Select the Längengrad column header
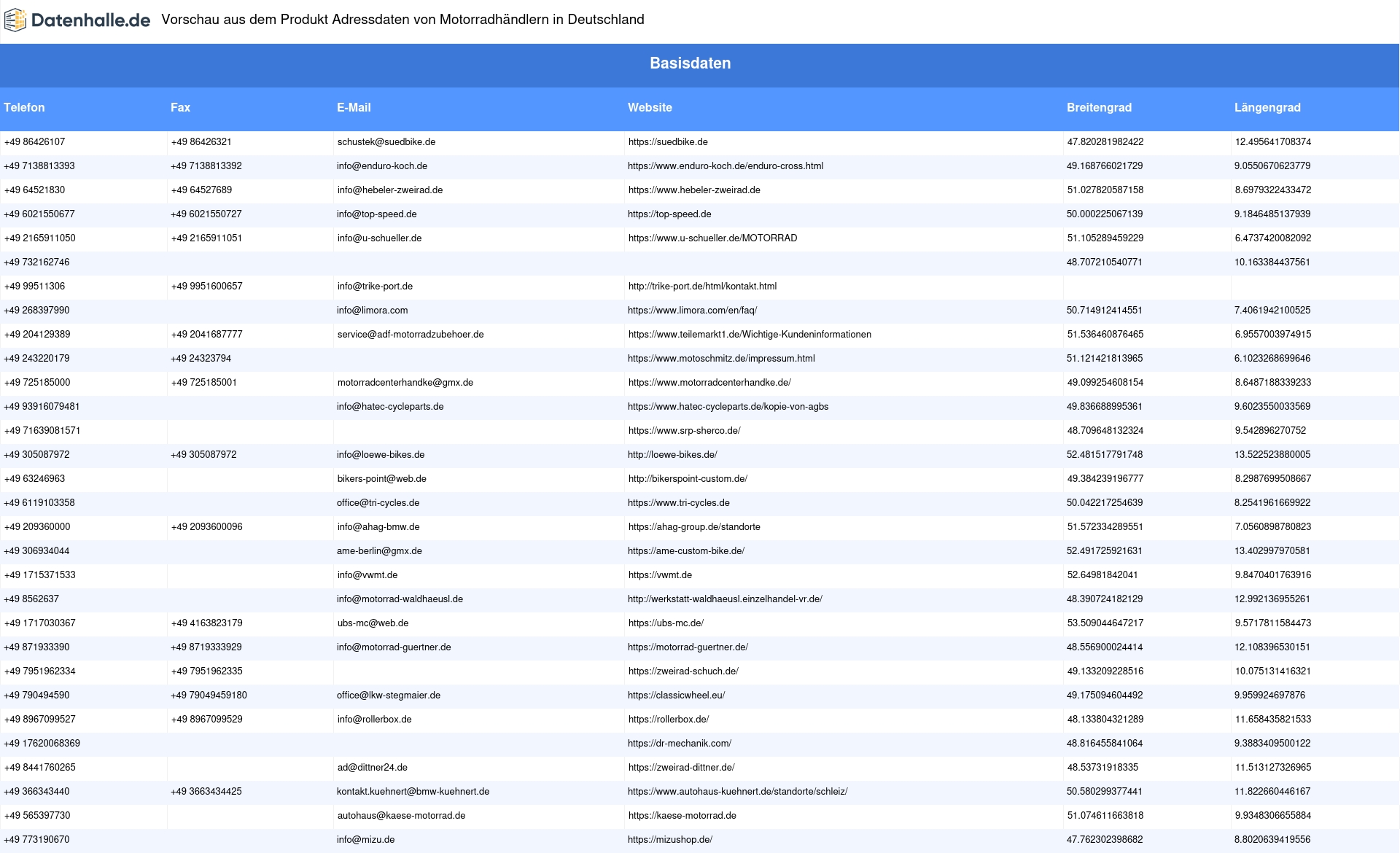Screen dimensions: 1400x853 click(x=1267, y=107)
